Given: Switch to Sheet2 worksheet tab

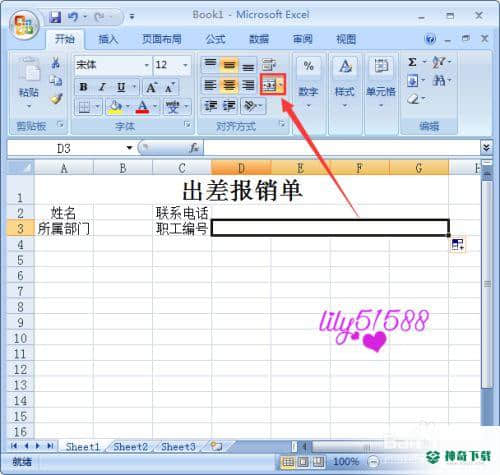Looking at the screenshot, I should 131,446.
